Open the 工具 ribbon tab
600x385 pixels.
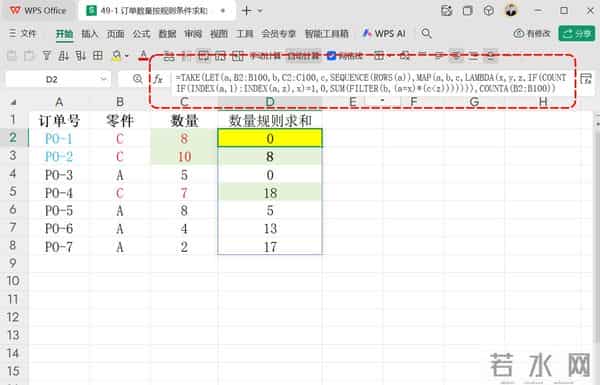tap(245, 34)
